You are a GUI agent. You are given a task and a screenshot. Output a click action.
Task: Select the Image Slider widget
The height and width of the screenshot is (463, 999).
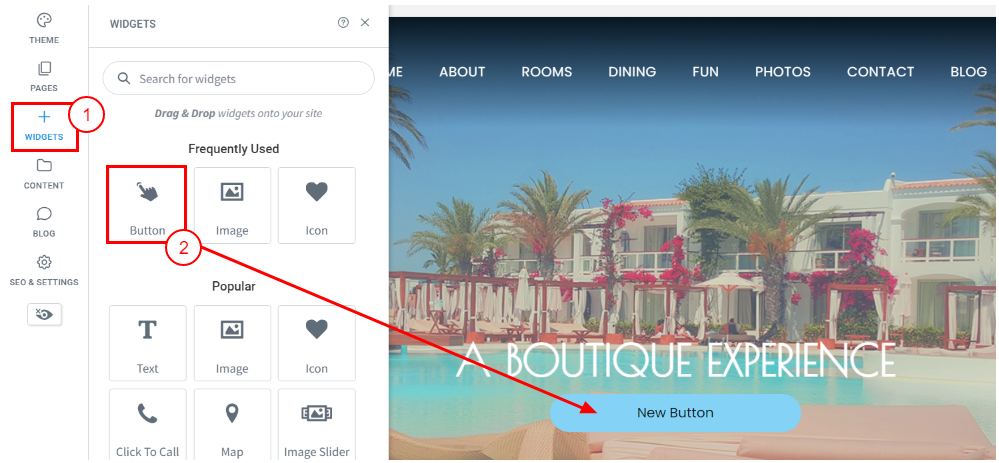tap(317, 425)
